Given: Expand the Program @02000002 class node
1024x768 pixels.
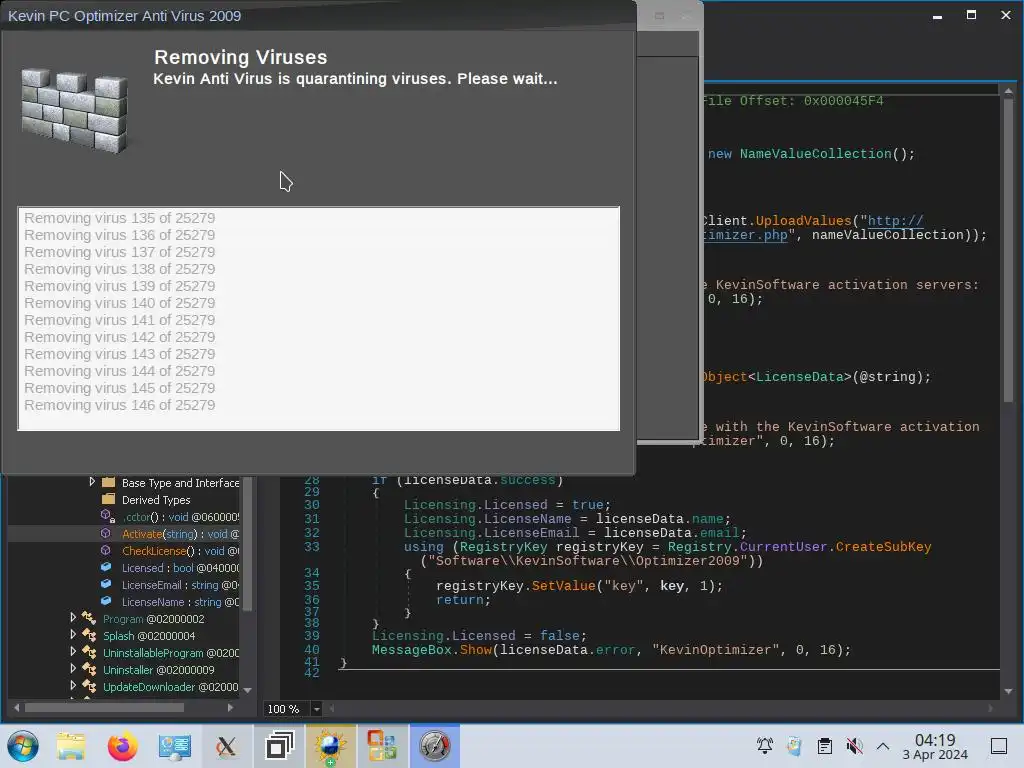Looking at the screenshot, I should pyautogui.click(x=73, y=617).
